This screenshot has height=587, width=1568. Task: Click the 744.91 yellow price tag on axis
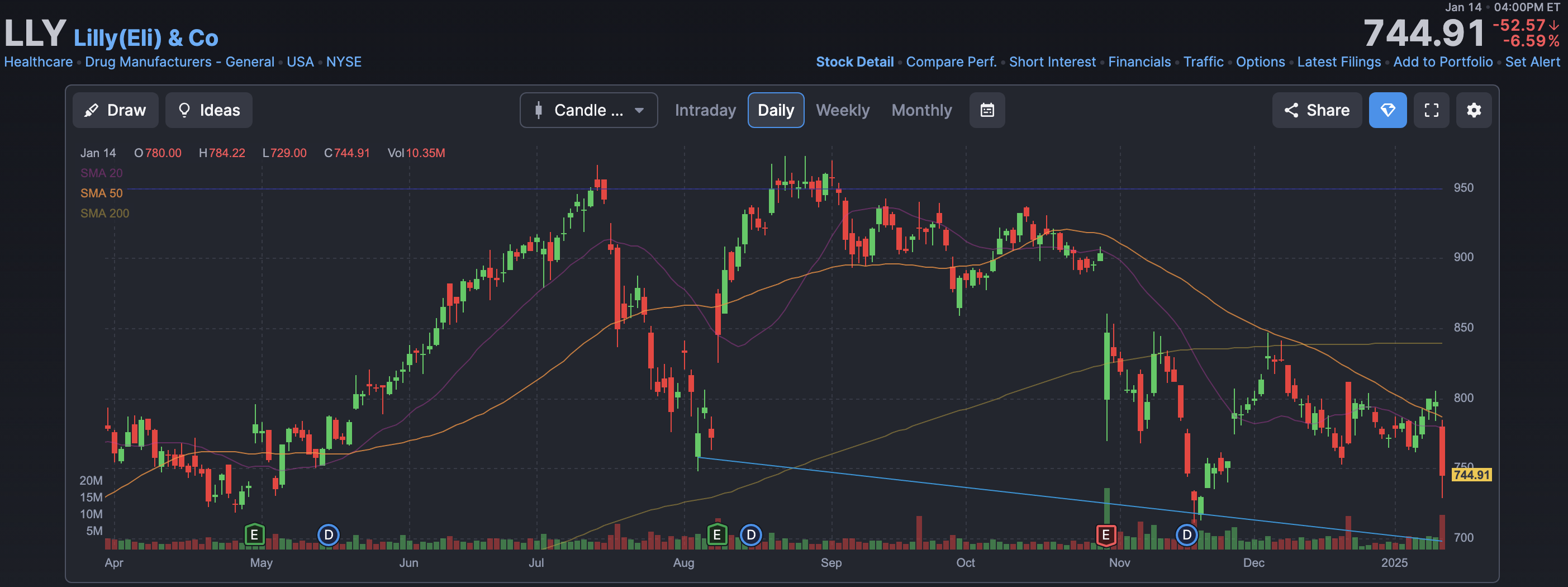click(x=1471, y=474)
